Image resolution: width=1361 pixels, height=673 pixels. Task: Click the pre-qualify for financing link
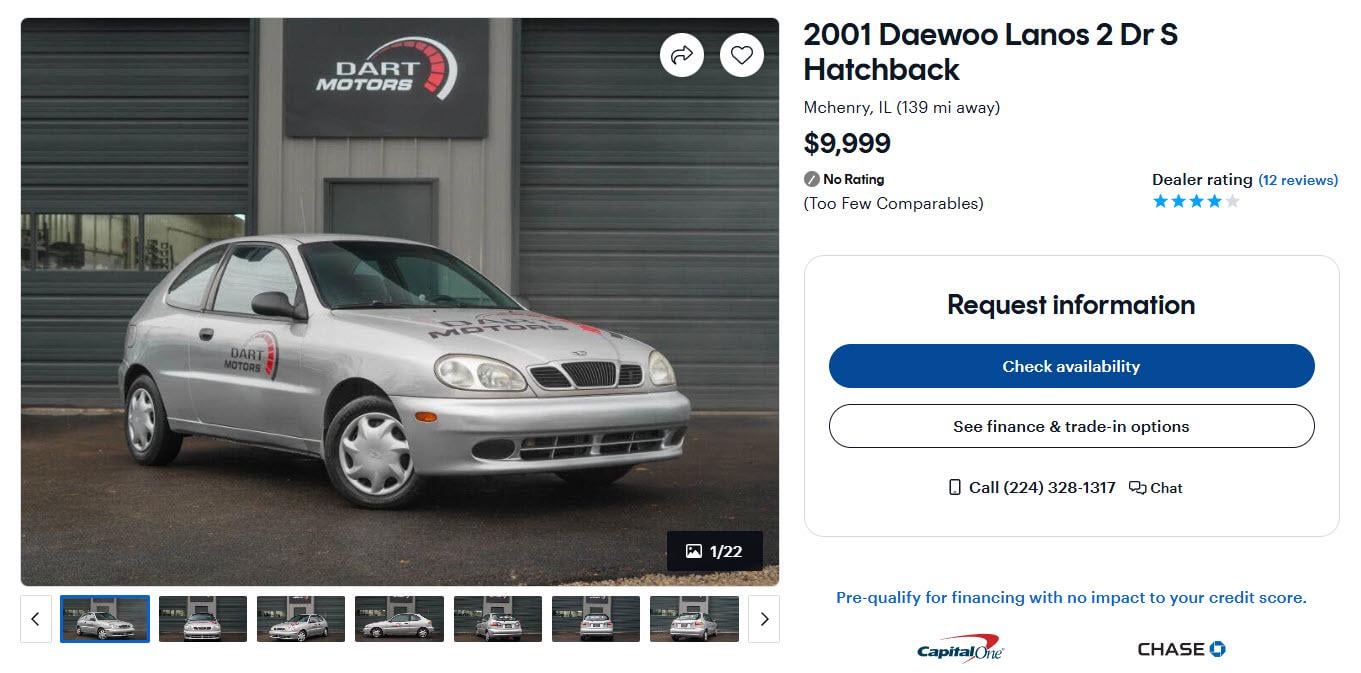coord(1071,598)
